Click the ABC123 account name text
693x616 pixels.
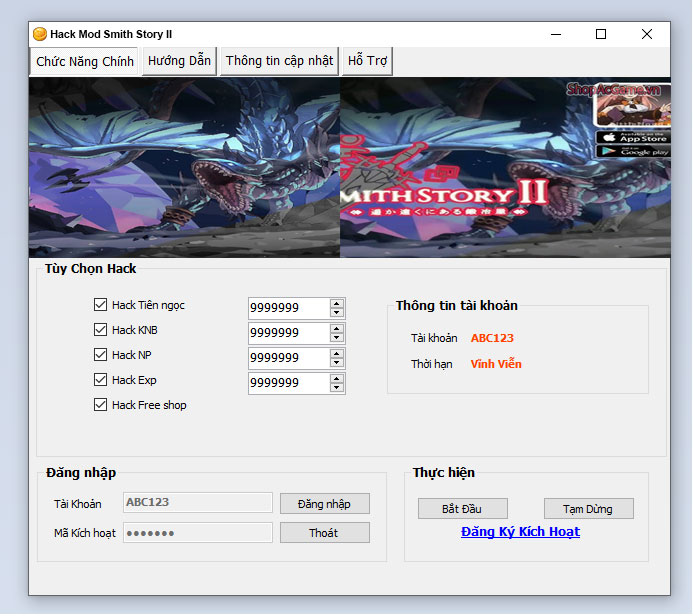pos(492,338)
